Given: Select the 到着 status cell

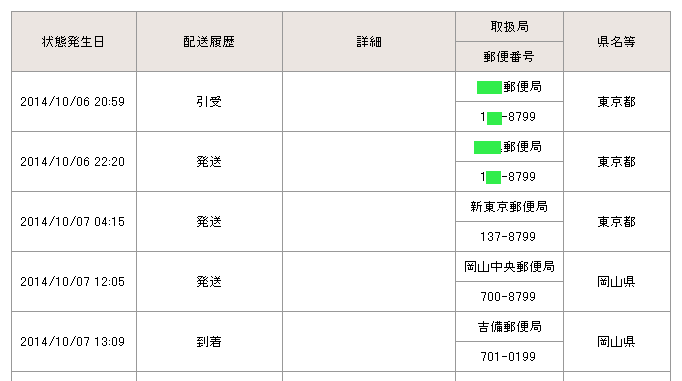Looking at the screenshot, I should 209,342.
